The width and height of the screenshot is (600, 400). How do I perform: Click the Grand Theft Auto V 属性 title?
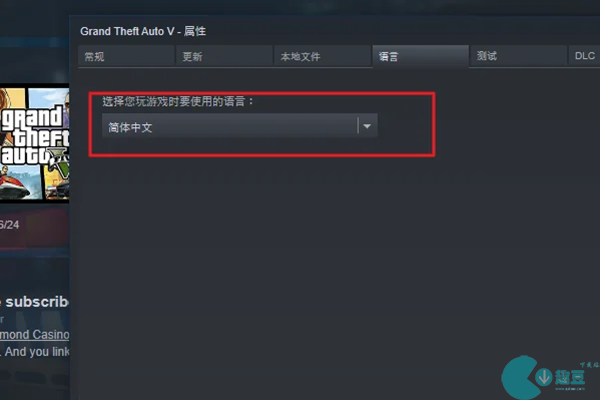pos(143,31)
